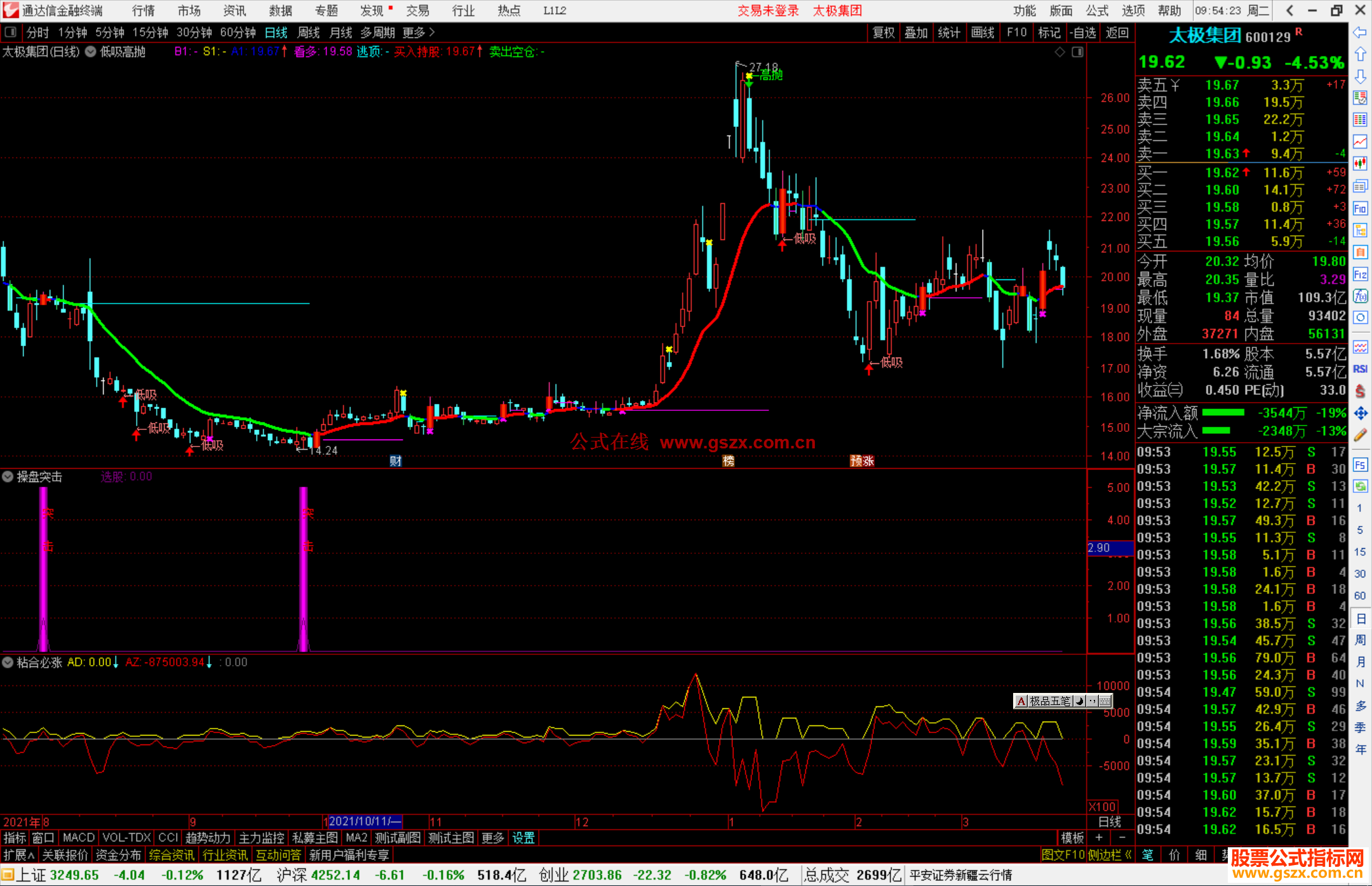Select the 月 monthly period in right sidebar
The height and width of the screenshot is (886, 1372).
click(1360, 662)
